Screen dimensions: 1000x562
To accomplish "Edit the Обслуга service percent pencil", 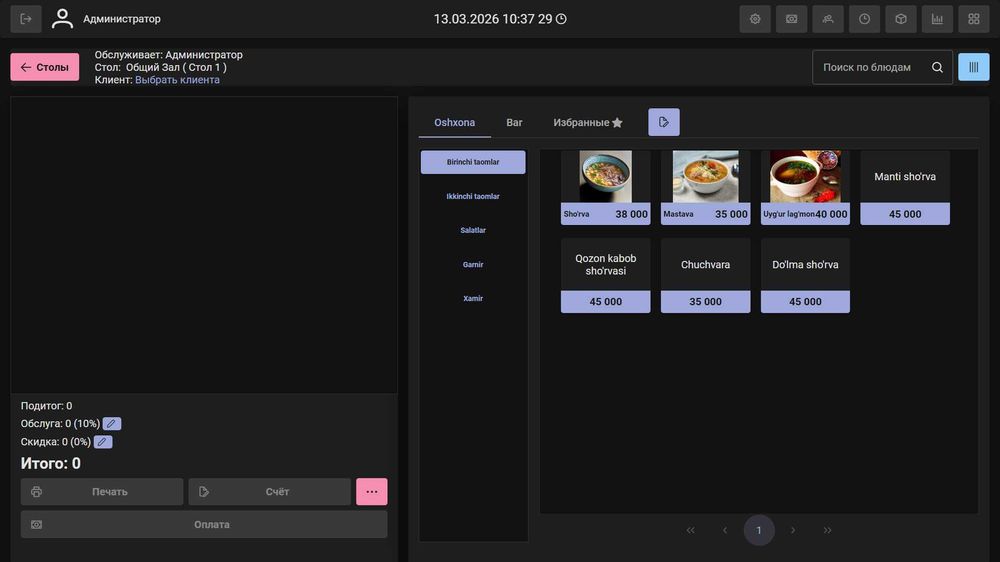I will click(x=112, y=424).
